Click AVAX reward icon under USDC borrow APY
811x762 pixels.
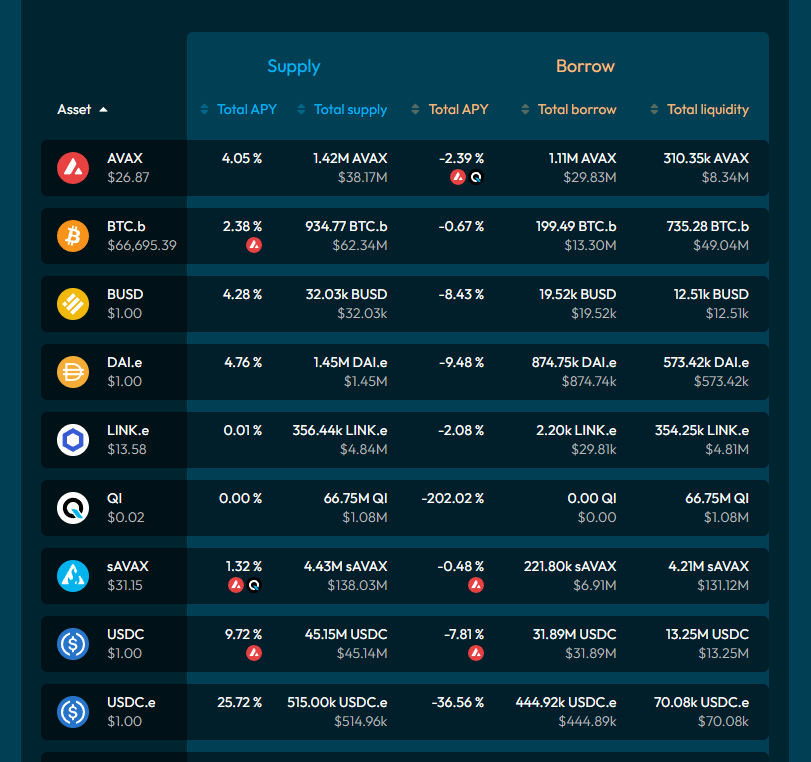[x=476, y=653]
